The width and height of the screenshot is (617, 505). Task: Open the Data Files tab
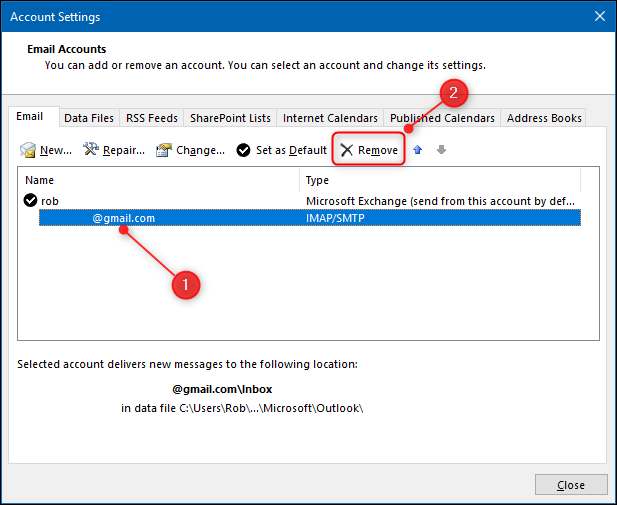tap(89, 118)
